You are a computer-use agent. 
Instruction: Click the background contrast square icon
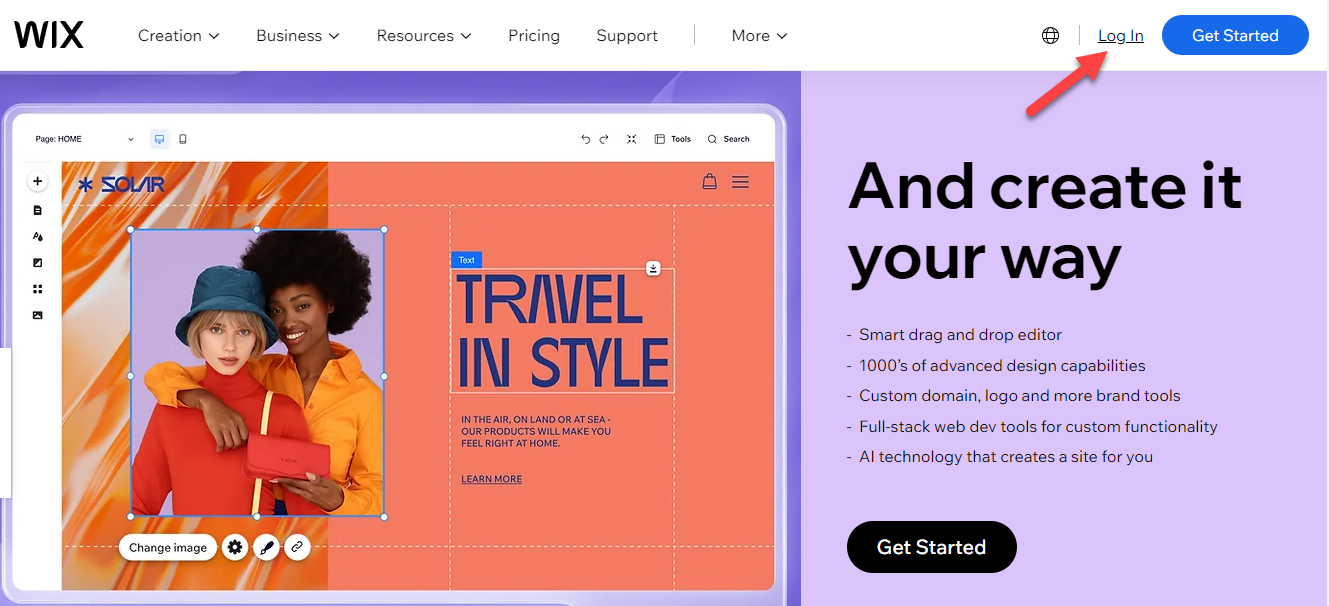pos(37,263)
